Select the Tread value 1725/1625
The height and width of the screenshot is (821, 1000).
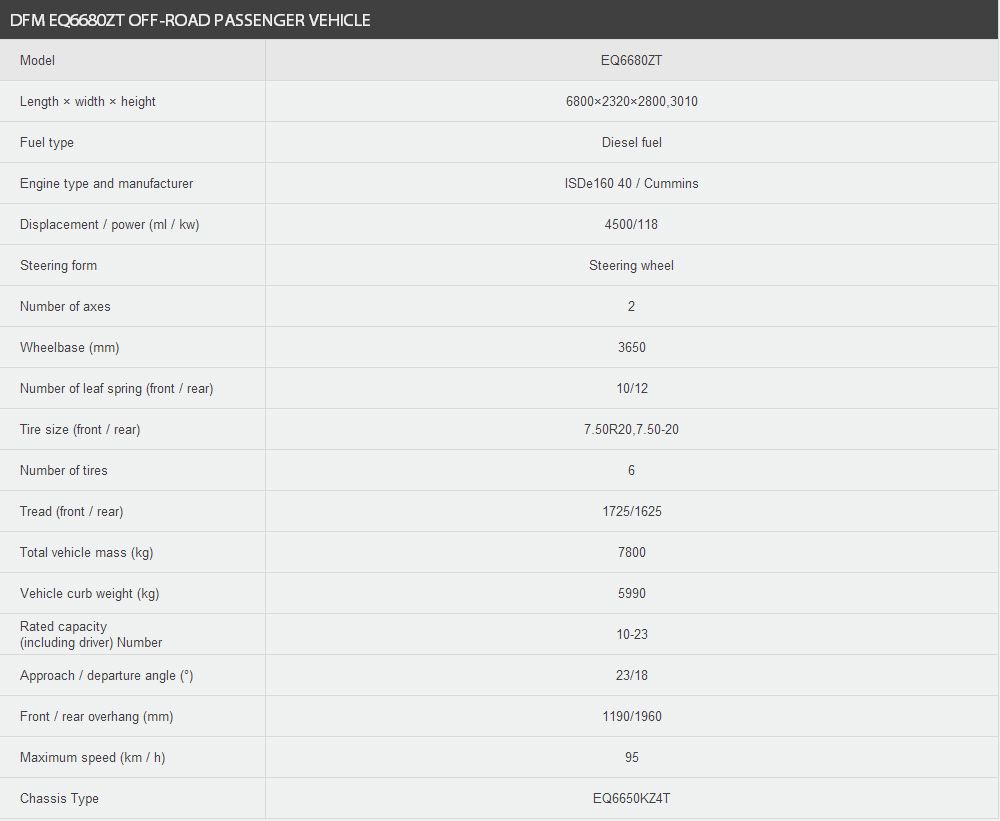click(x=631, y=512)
